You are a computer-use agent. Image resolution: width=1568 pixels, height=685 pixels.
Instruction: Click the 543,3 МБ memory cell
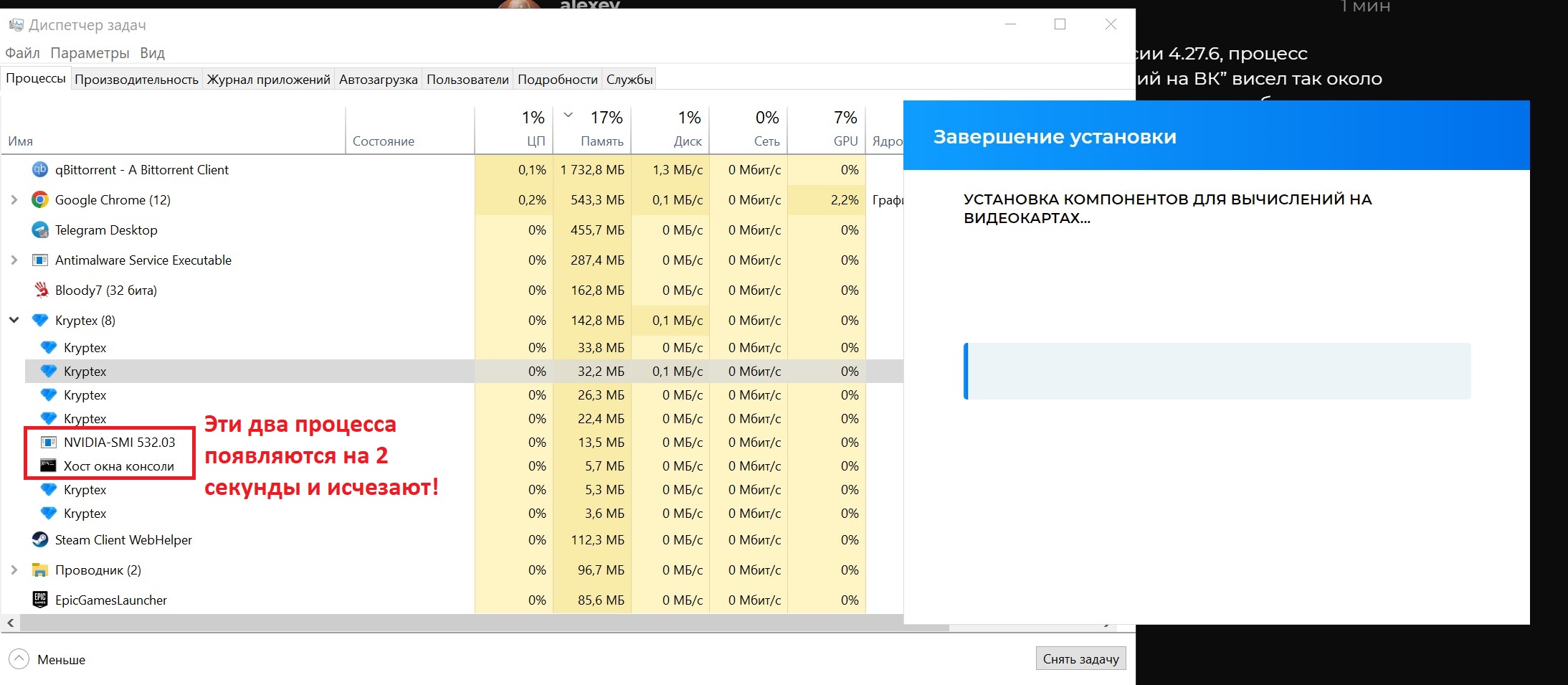coord(592,200)
